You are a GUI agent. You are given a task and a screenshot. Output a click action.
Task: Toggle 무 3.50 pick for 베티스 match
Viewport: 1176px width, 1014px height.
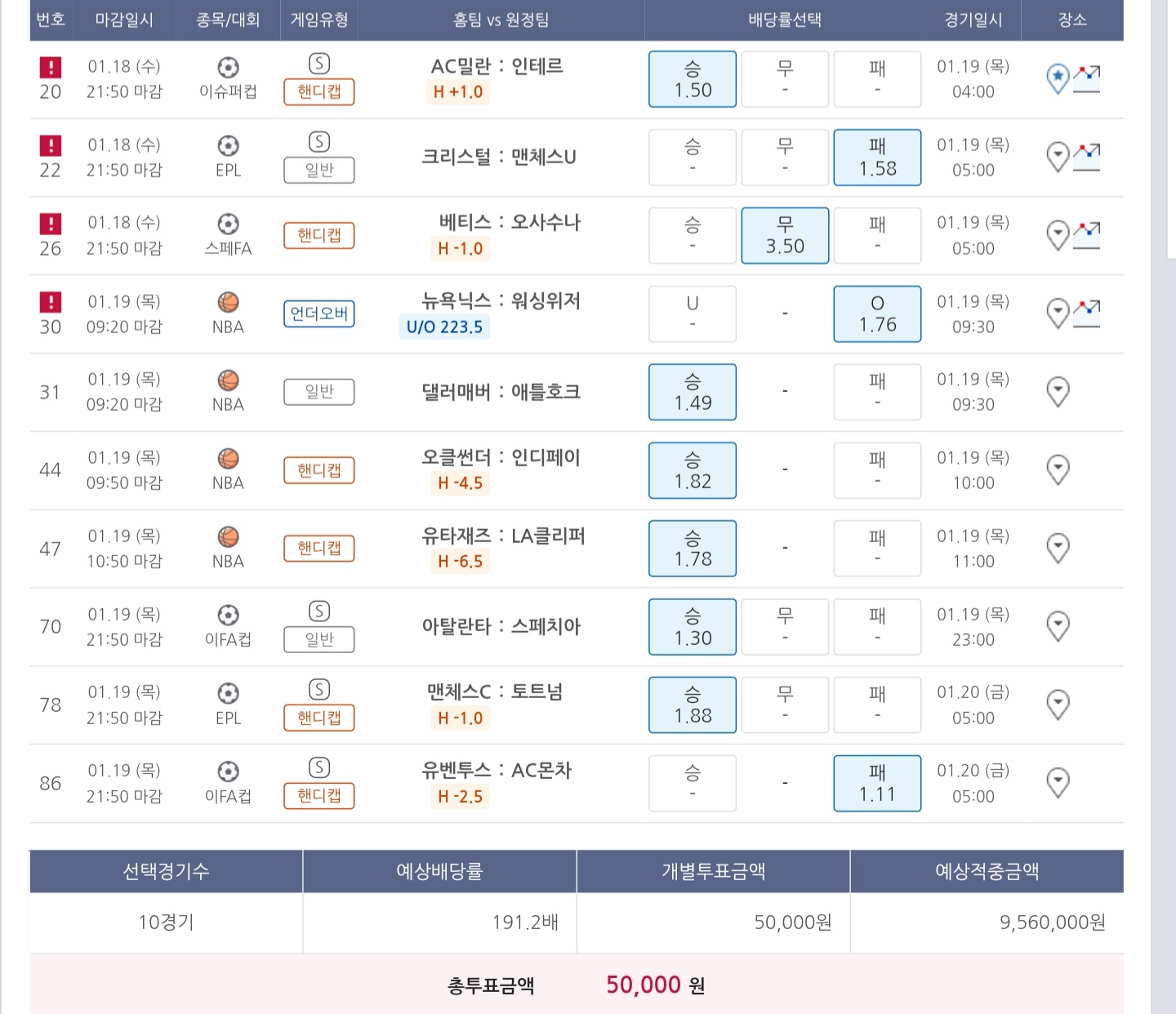[785, 235]
